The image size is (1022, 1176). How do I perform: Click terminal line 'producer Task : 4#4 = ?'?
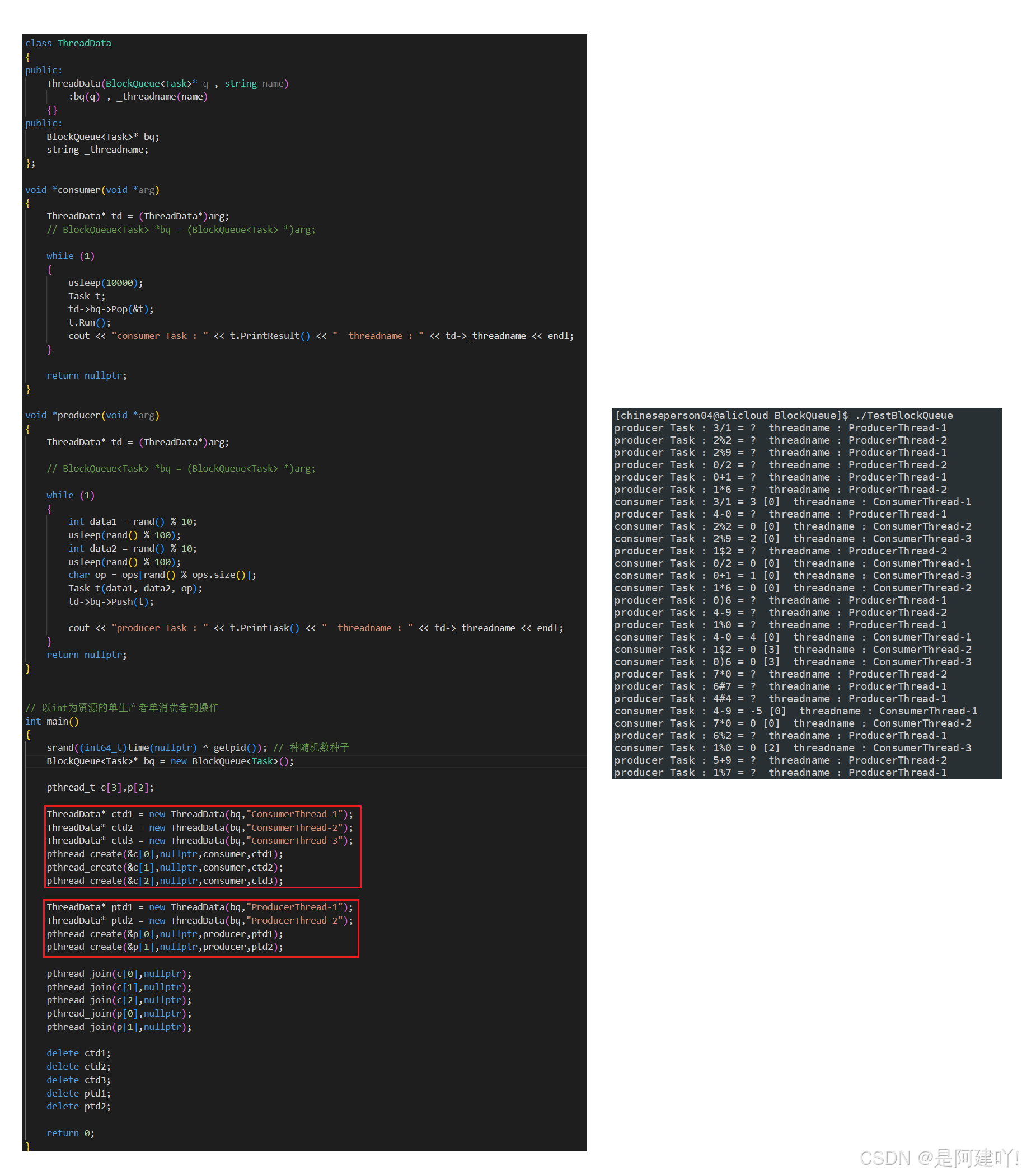[781, 699]
